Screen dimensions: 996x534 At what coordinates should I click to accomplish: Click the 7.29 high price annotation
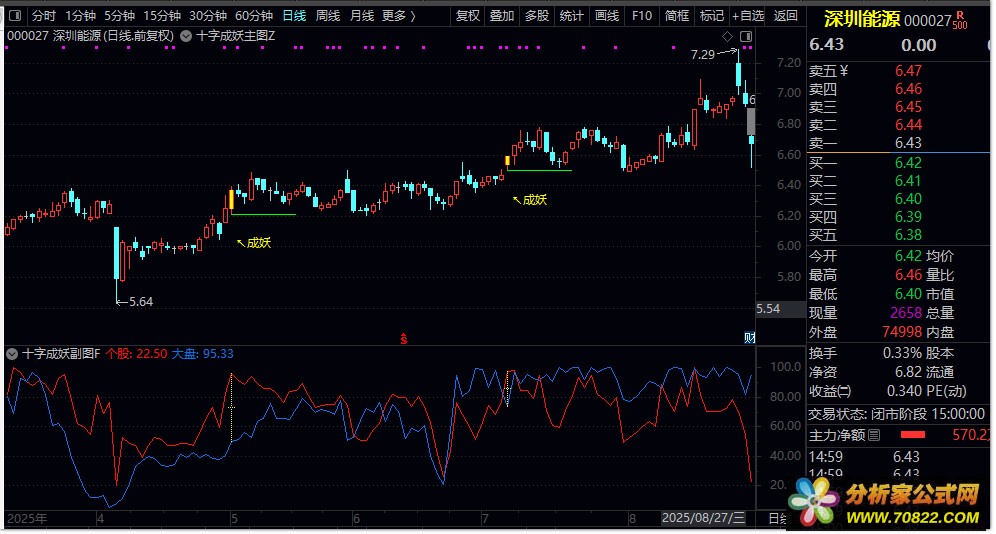703,55
